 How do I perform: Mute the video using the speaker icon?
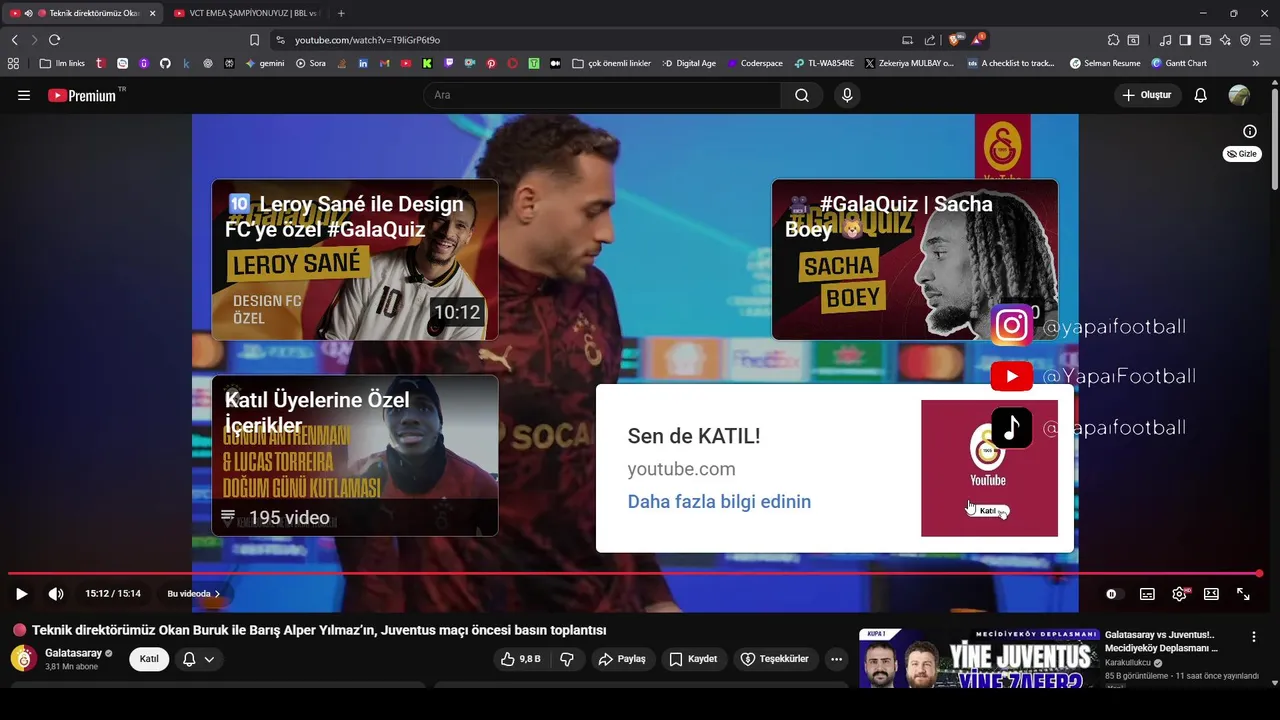(x=56, y=594)
